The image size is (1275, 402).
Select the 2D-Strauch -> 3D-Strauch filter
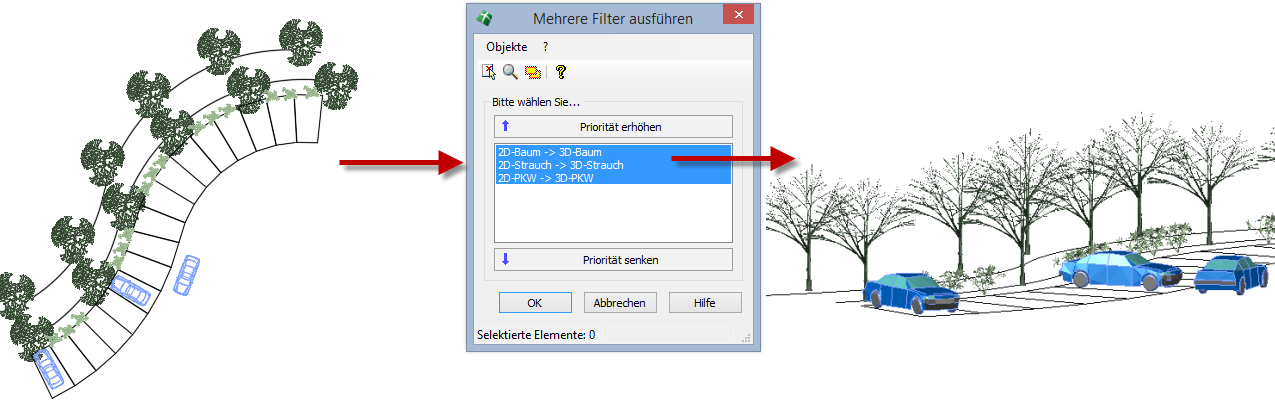pos(560,165)
